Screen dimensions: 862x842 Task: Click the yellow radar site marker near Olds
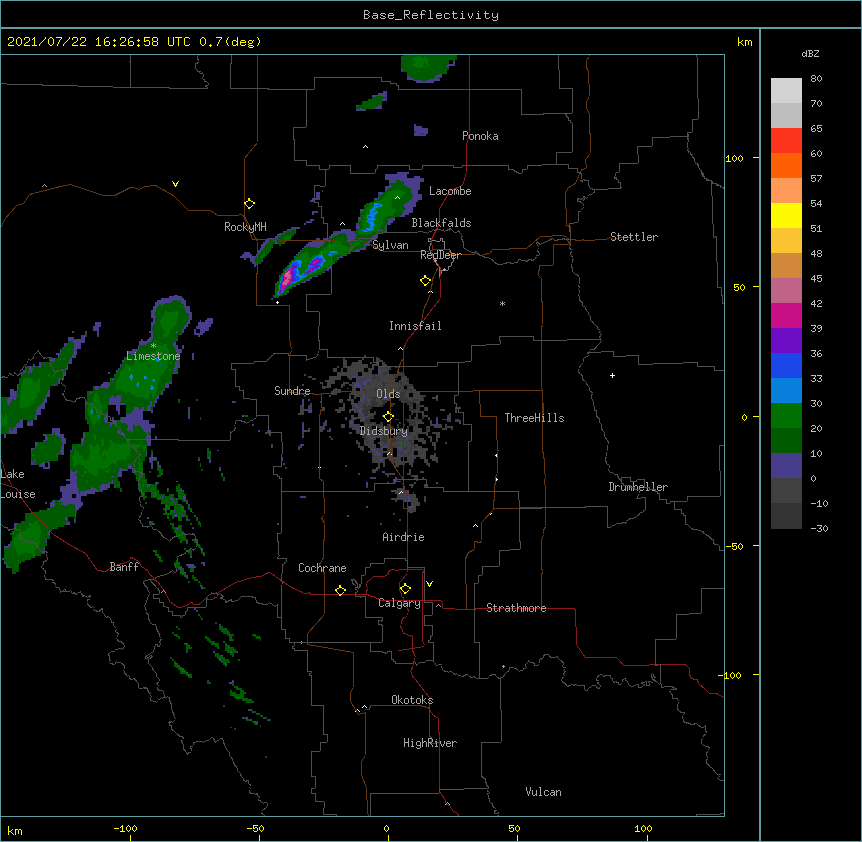(x=388, y=416)
